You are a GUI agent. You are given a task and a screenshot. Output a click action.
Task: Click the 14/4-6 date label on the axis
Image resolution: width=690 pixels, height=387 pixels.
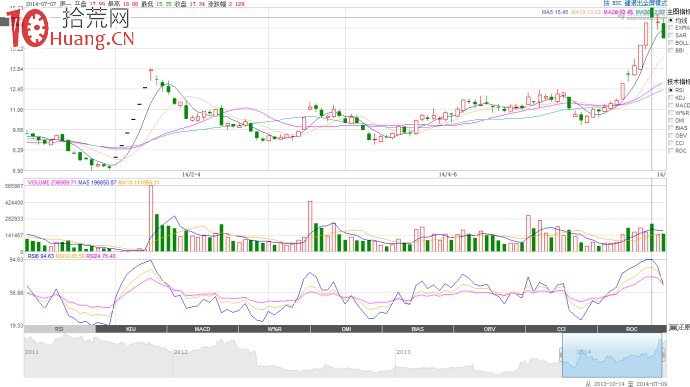[448, 175]
